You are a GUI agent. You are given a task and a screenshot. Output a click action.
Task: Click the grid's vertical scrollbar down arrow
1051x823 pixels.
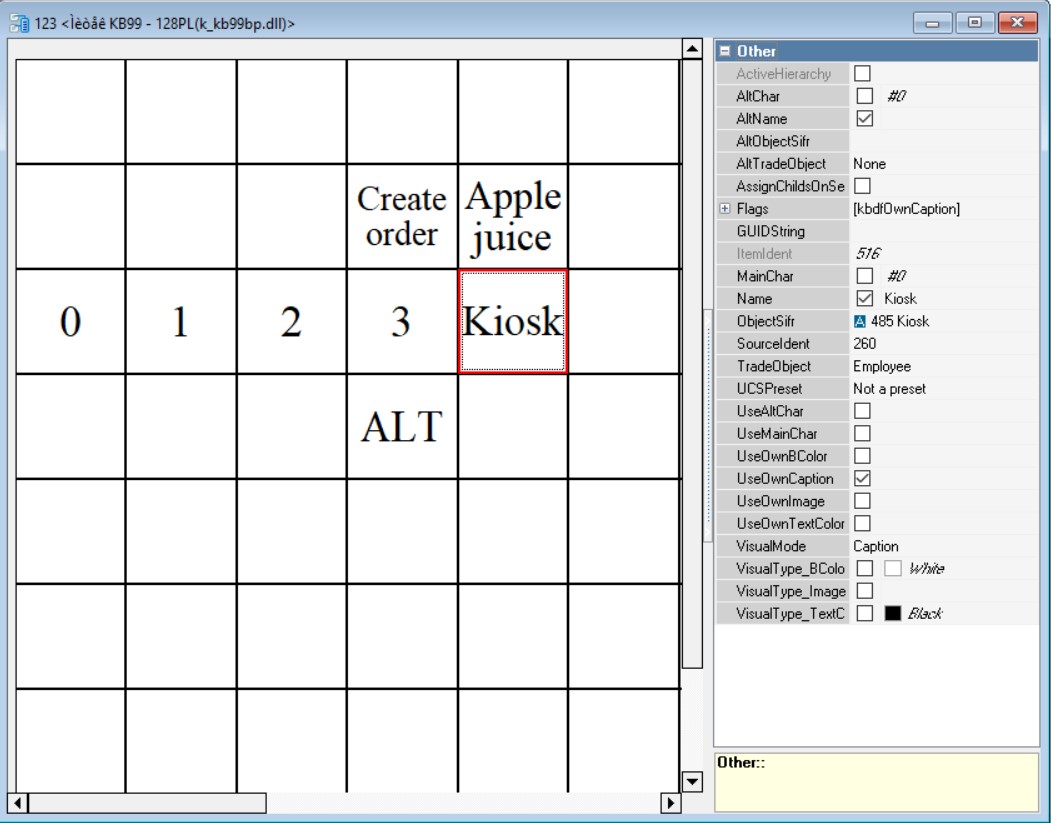pos(691,781)
